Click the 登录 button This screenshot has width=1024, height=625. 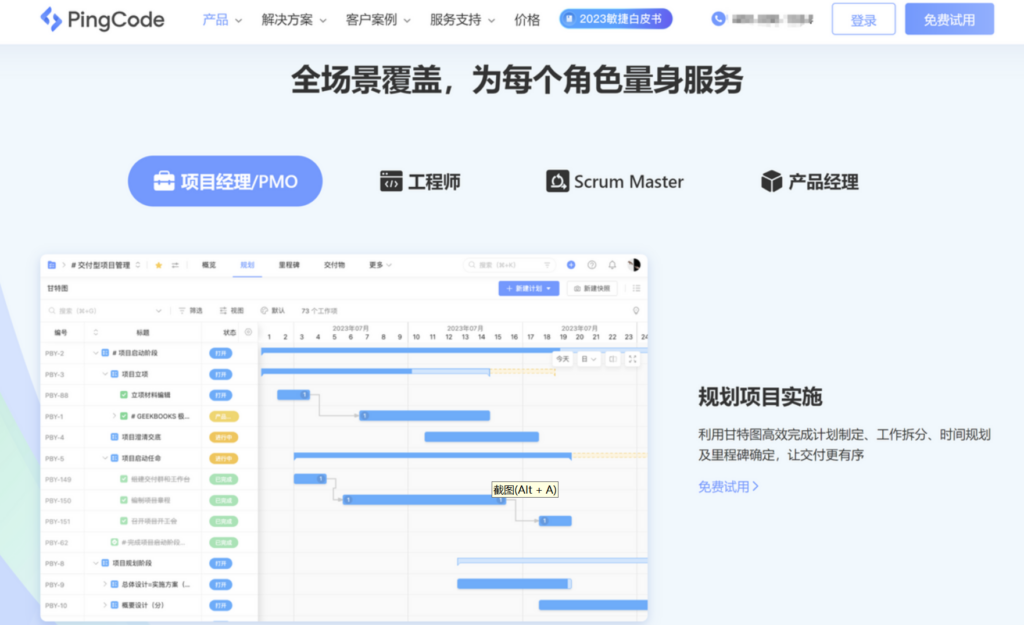pyautogui.click(x=863, y=18)
